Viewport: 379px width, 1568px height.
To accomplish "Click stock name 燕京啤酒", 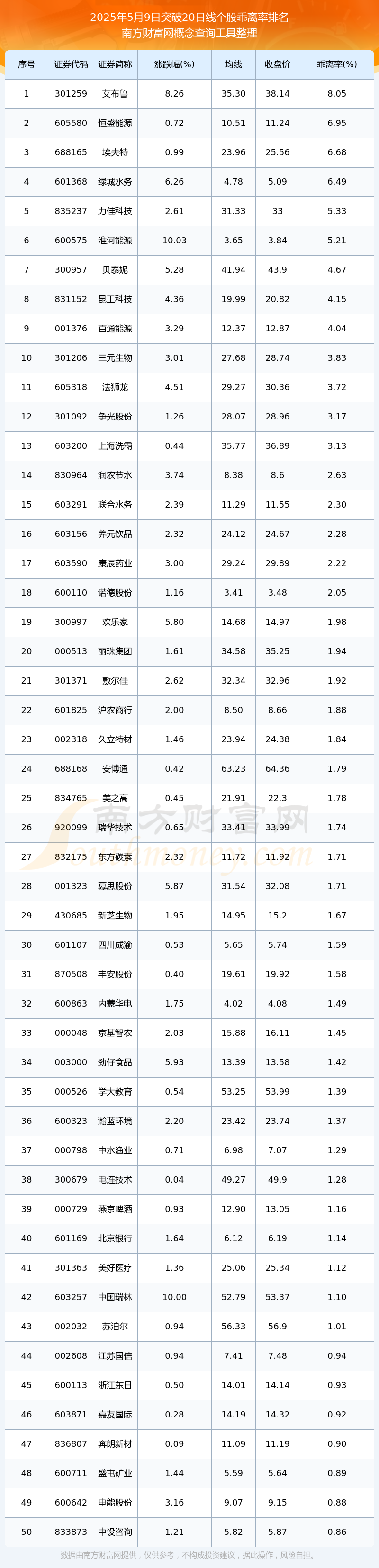I will coord(115,1209).
